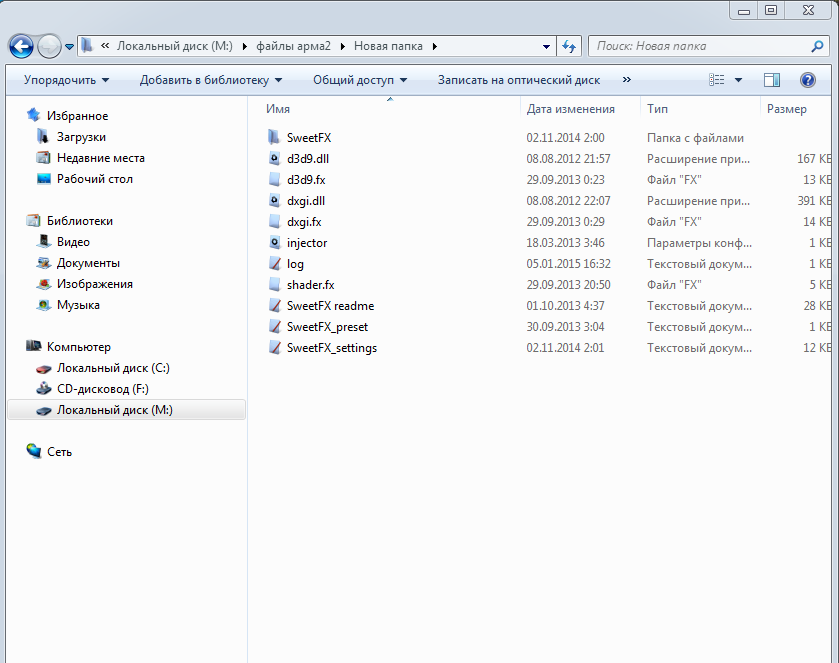
Task: Click 28 КБ size of SweetFX readme
Action: click(817, 306)
